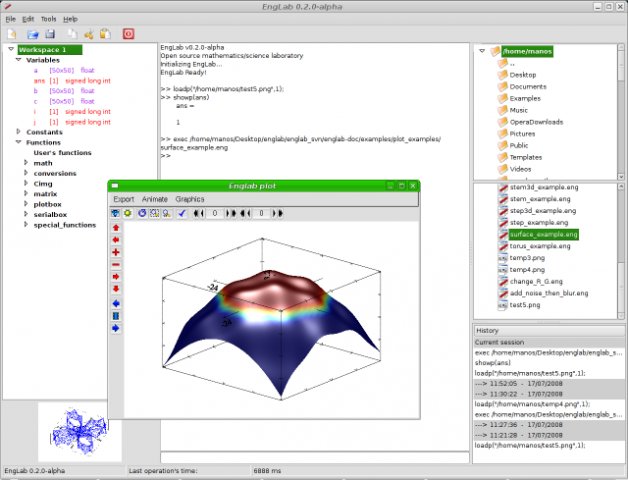628x480 pixels.
Task: Collapse the Workspace 1 tree node
Action: point(11,49)
